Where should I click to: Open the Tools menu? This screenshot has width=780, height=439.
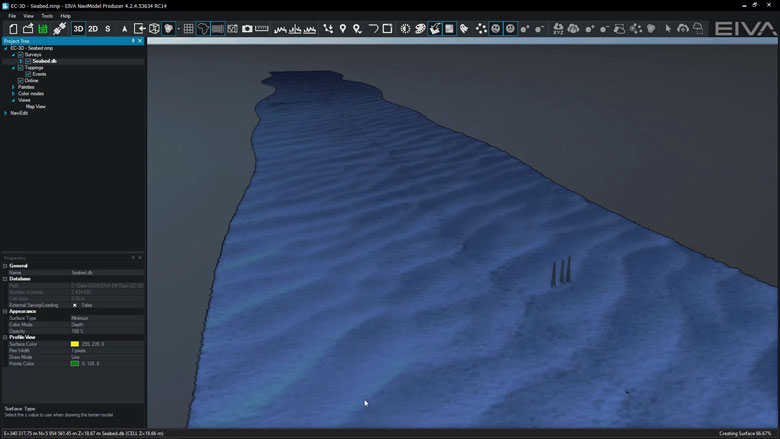point(47,16)
